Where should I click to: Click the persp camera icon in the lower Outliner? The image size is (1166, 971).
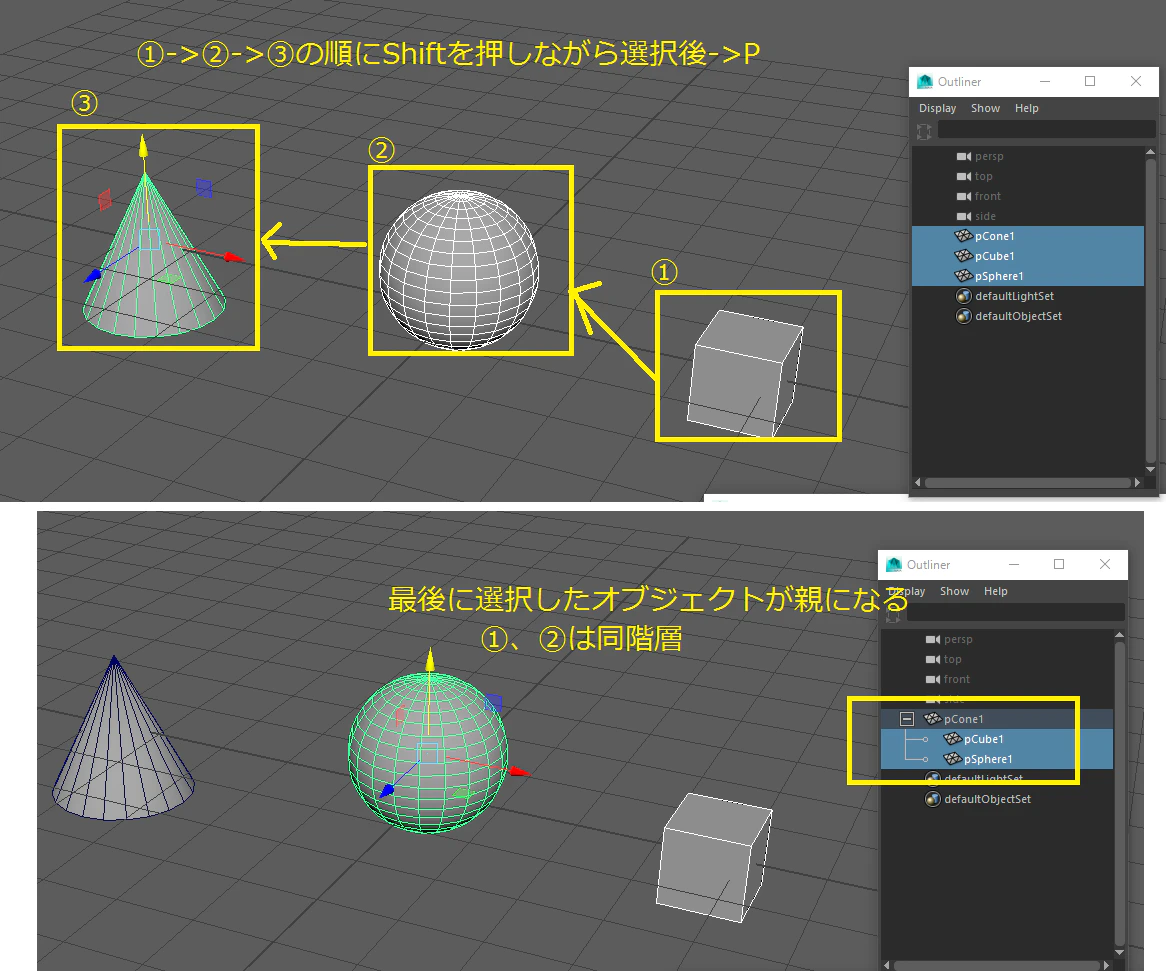(933, 639)
